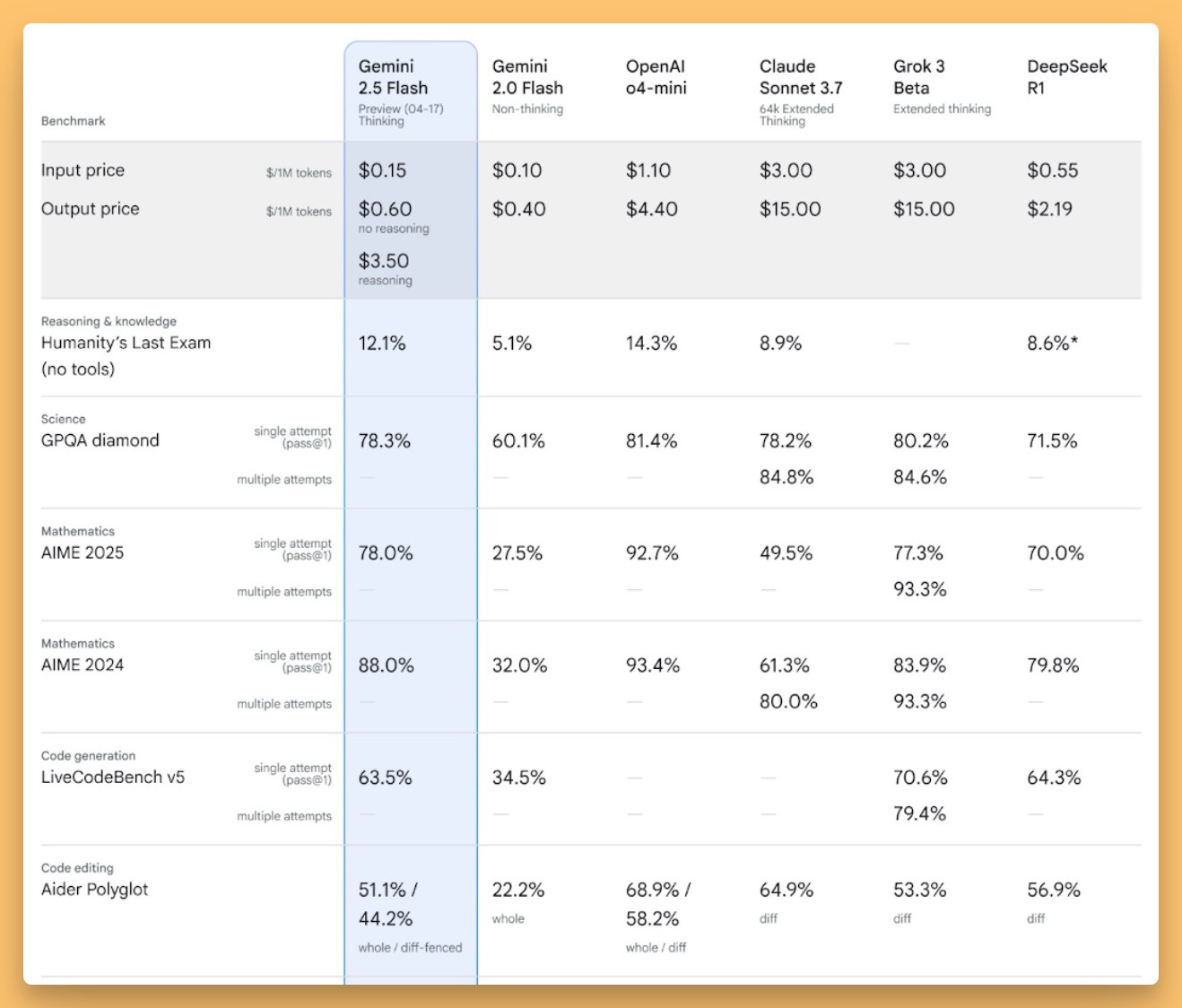Select the $0.10 input price value

(x=517, y=170)
